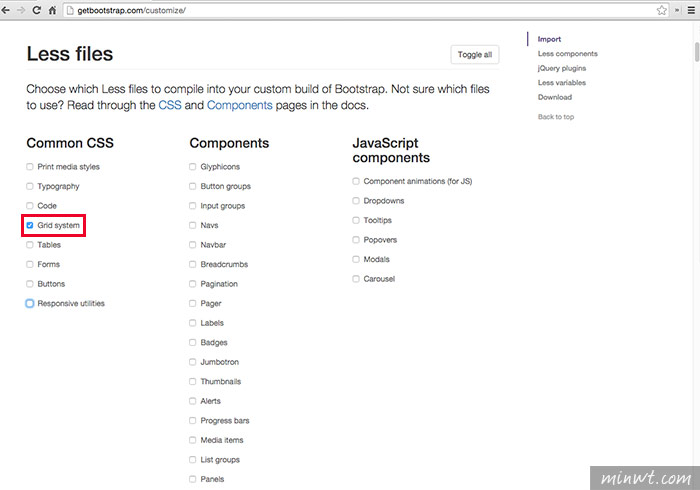Uncheck the Grid system checkbox

coord(29,225)
